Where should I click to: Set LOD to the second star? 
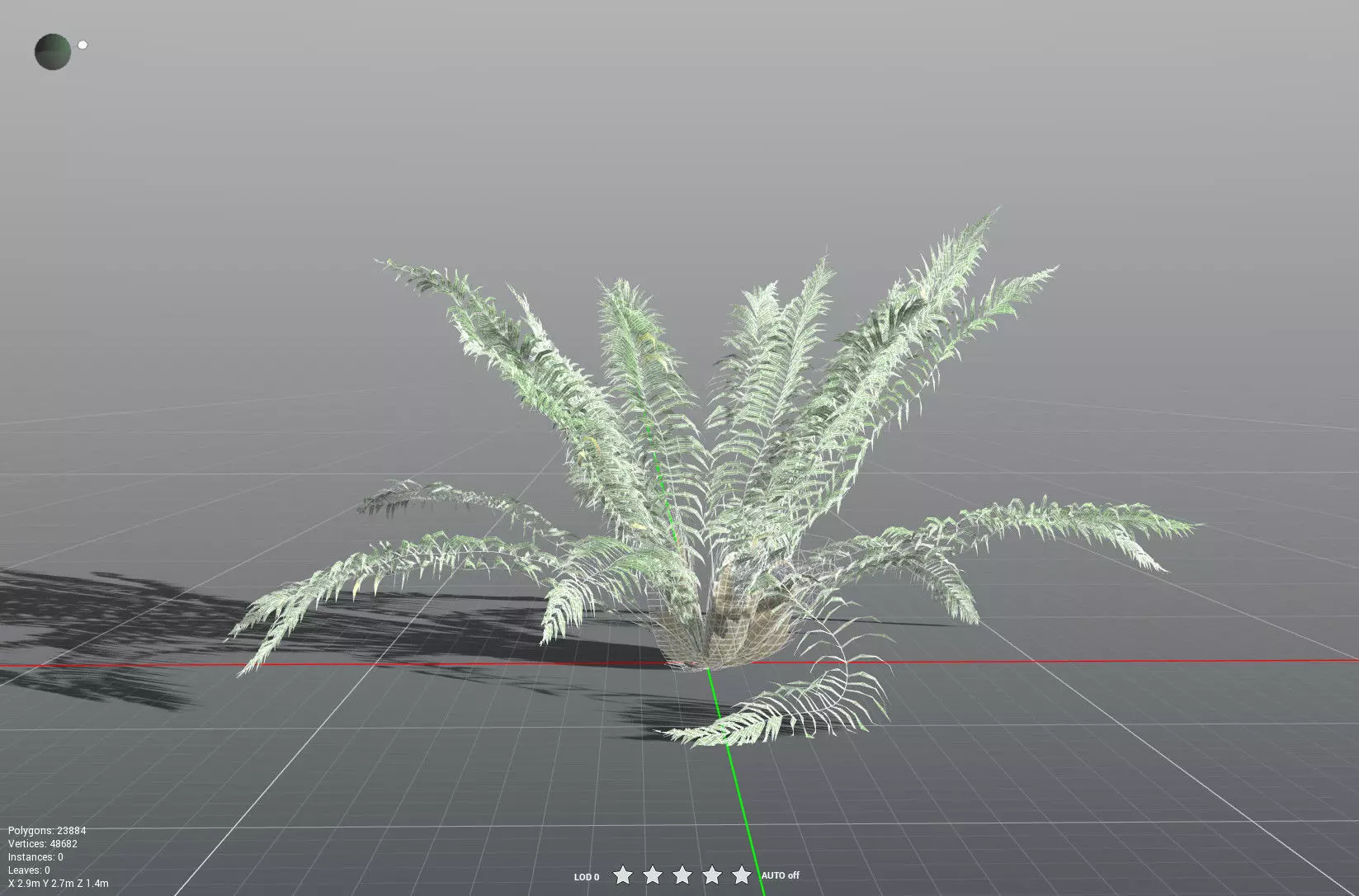(x=653, y=875)
